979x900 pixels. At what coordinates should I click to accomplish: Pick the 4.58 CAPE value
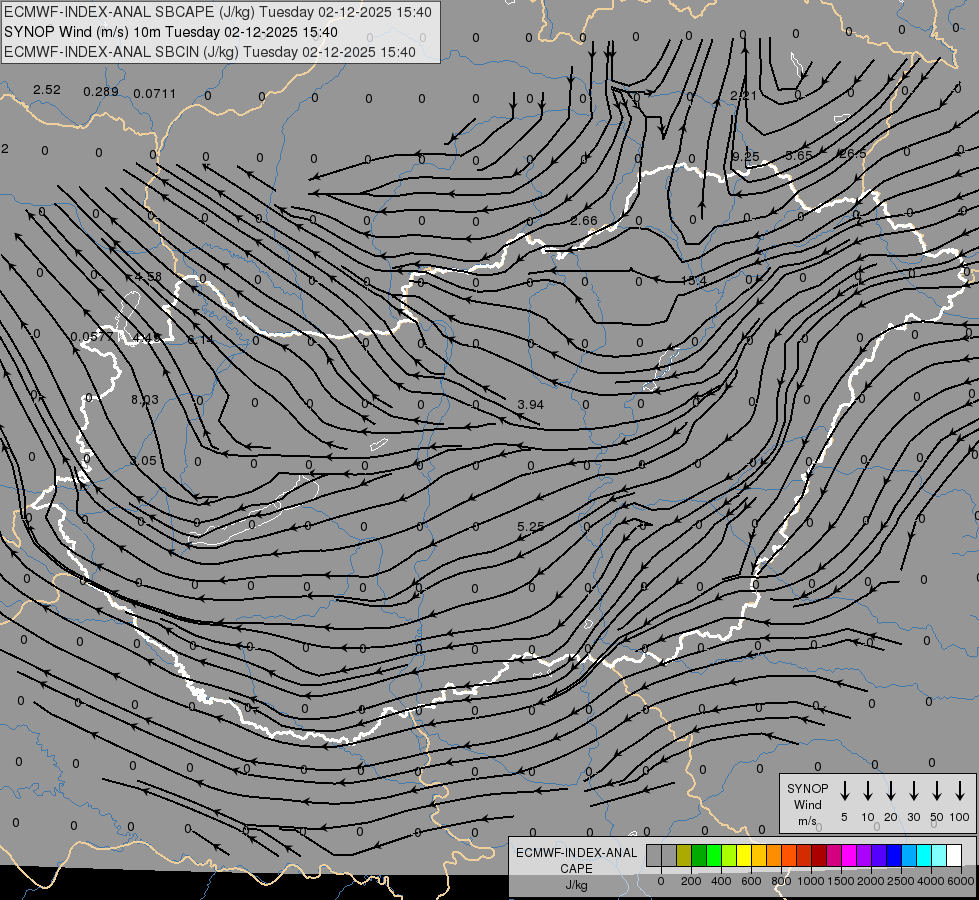148,276
